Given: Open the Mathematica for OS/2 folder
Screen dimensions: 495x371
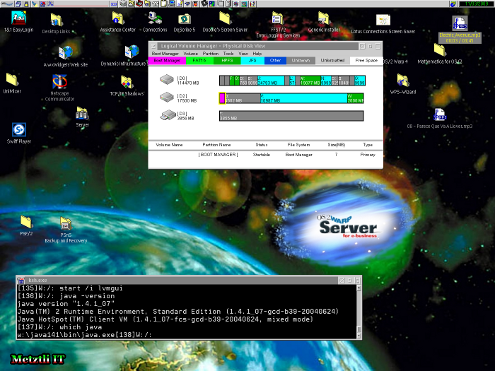Looking at the screenshot, I should (x=440, y=50).
